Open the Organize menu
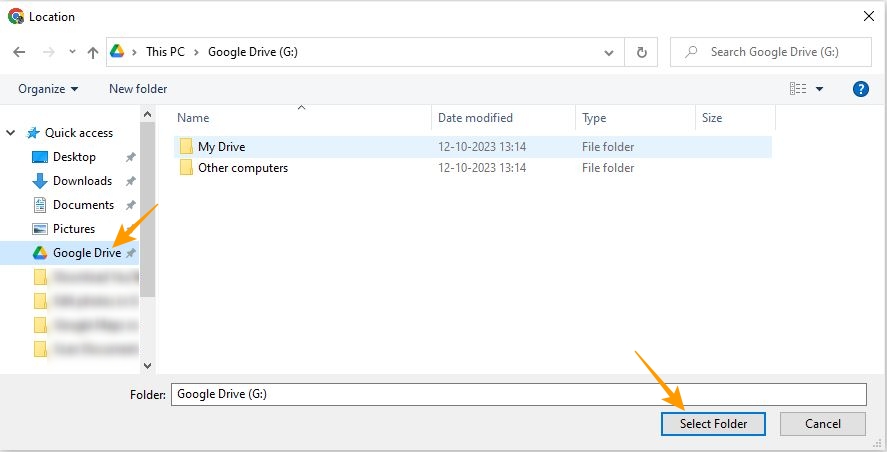The image size is (887, 452). [x=48, y=89]
